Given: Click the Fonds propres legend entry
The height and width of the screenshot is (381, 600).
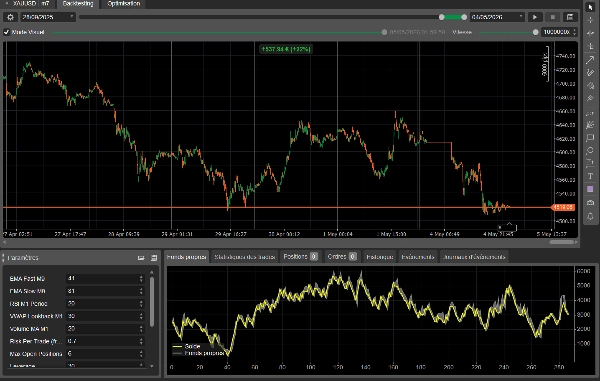Looking at the screenshot, I should pos(198,353).
